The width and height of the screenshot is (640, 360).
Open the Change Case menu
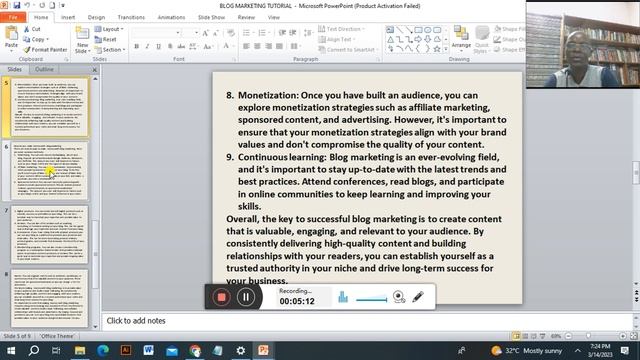coord(208,46)
